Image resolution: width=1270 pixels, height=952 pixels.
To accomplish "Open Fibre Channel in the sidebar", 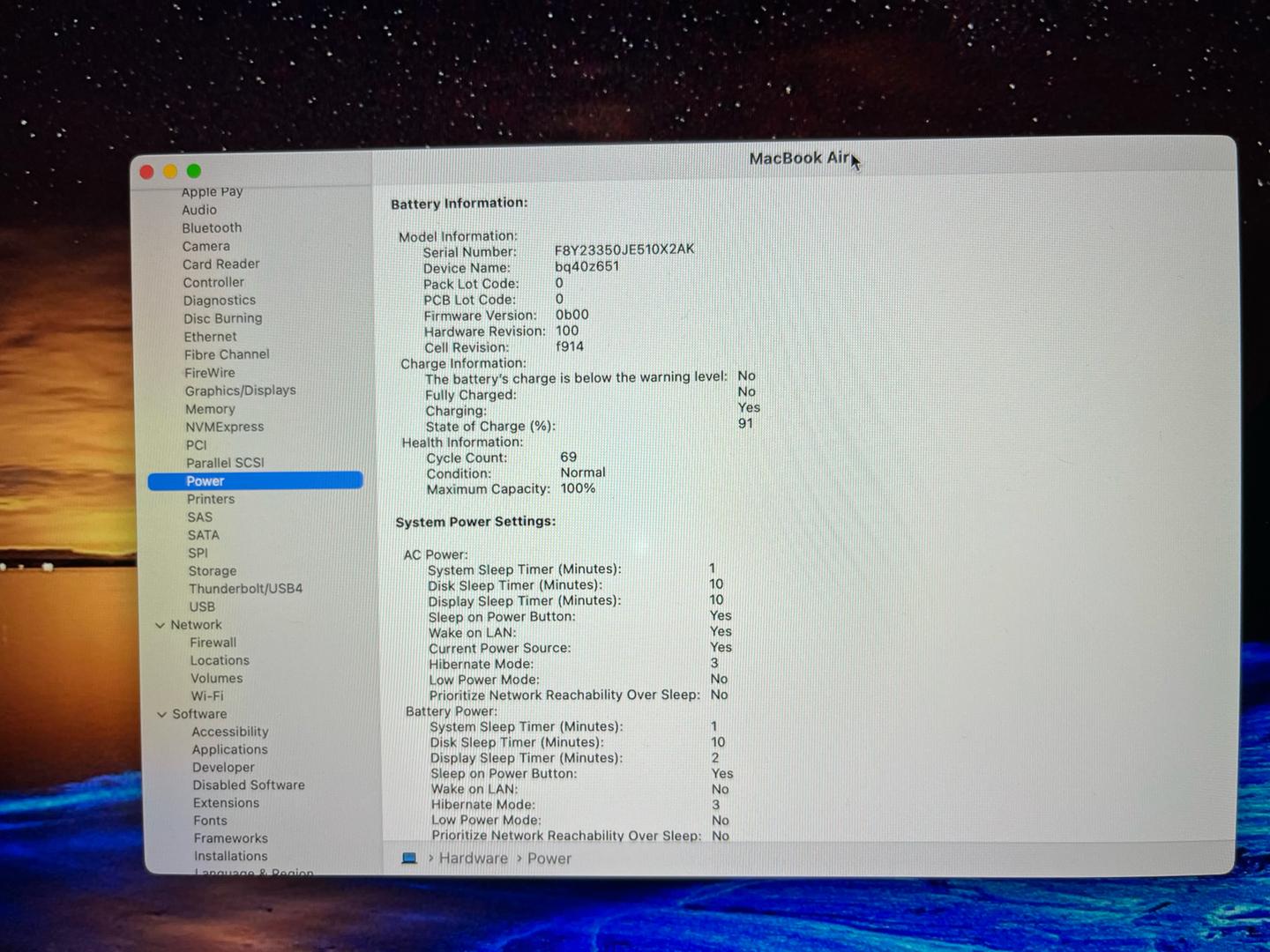I will (x=227, y=354).
